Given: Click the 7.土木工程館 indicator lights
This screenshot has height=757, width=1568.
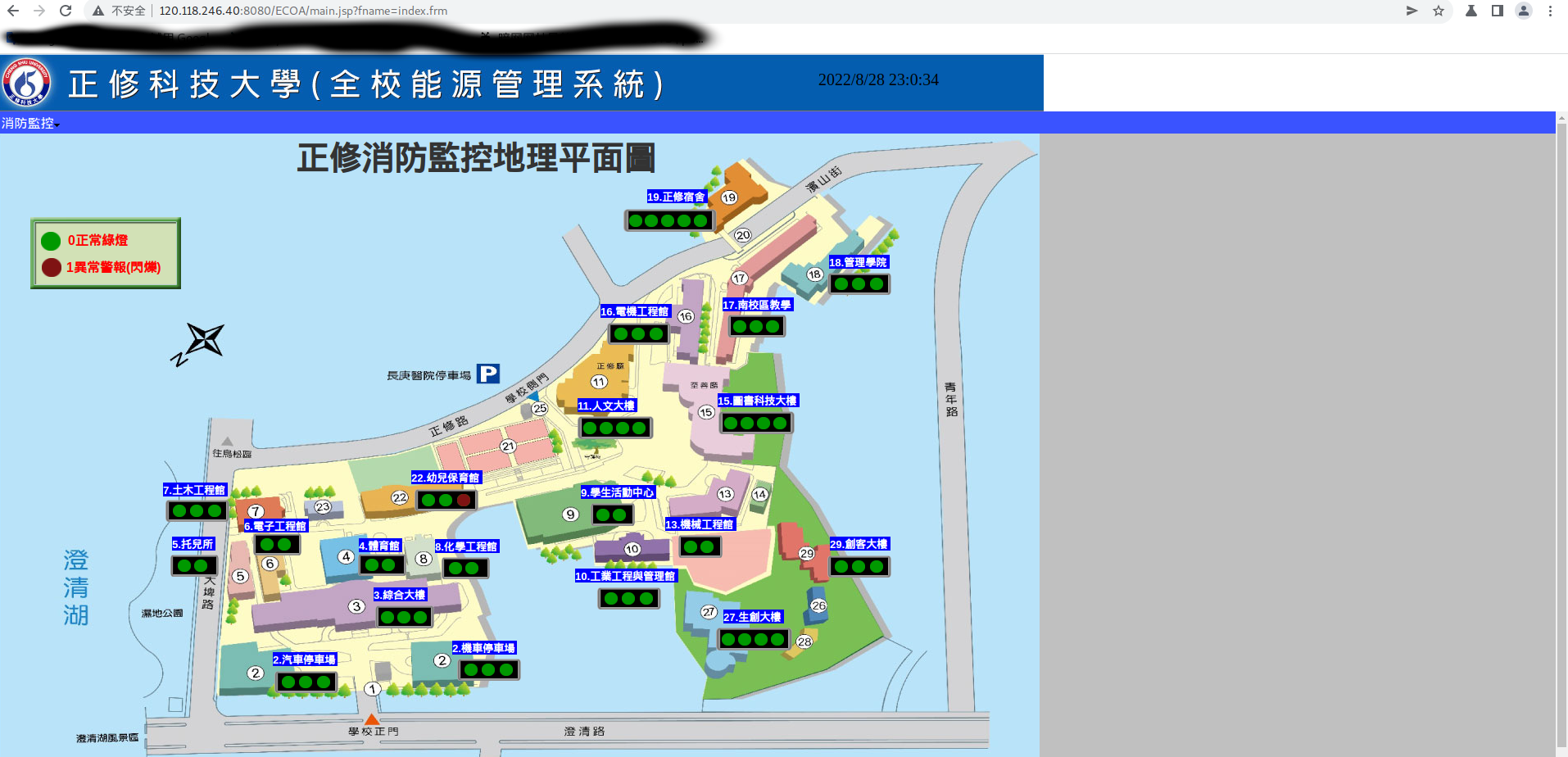Looking at the screenshot, I should pos(197,510).
